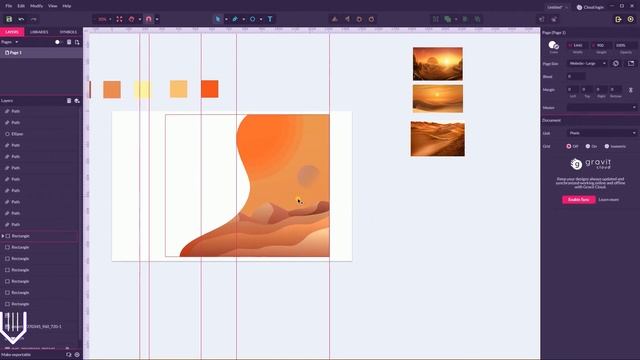
Task: Toggle the white circle in Pages header
Action: click(x=57, y=42)
